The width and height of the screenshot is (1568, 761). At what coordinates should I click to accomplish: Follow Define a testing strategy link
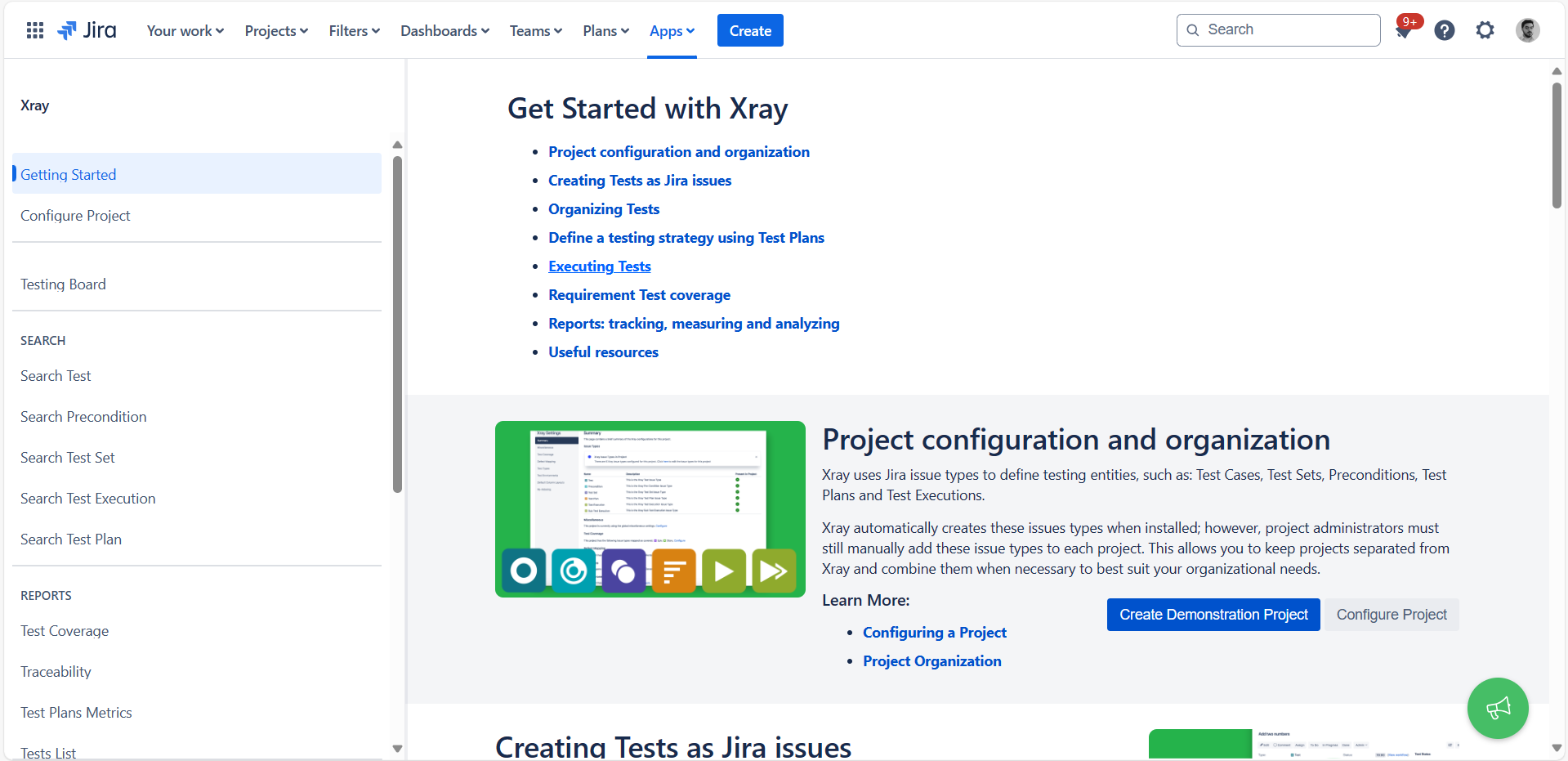coord(686,237)
